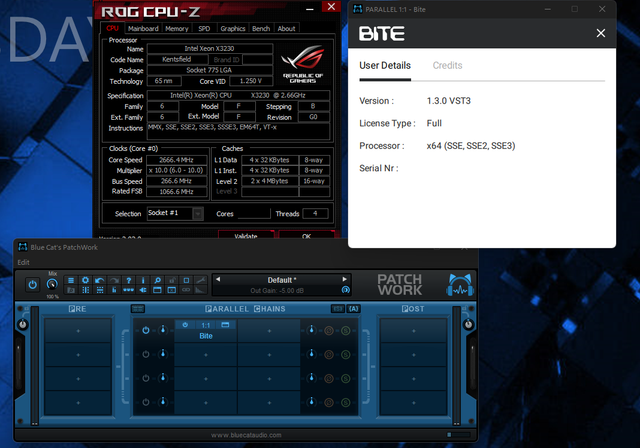Click the folder presets icon in PatchWork toolbar
Image resolution: width=640 pixels, height=448 pixels.
71,290
